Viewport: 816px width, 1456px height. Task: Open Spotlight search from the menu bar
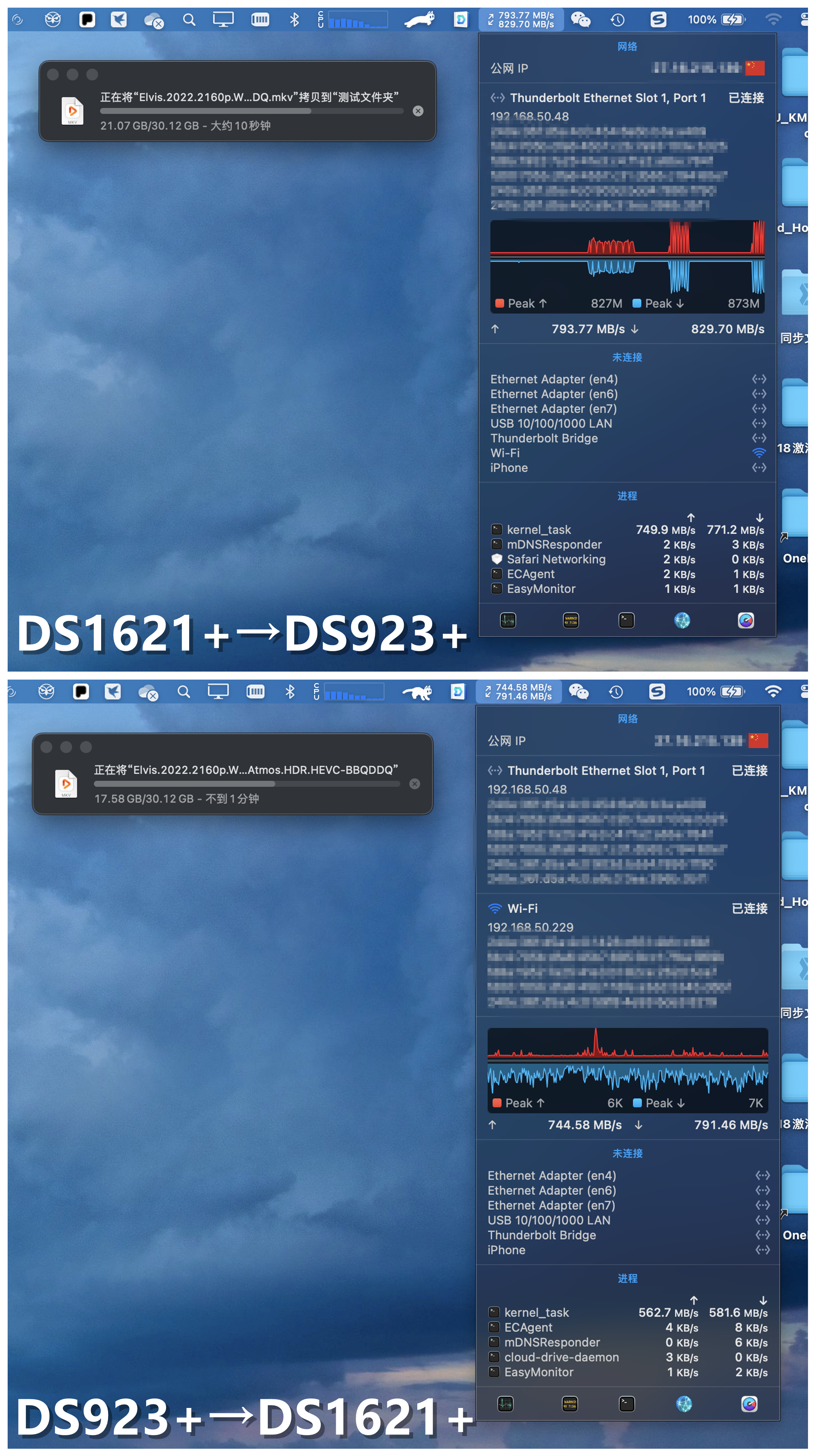[x=189, y=19]
